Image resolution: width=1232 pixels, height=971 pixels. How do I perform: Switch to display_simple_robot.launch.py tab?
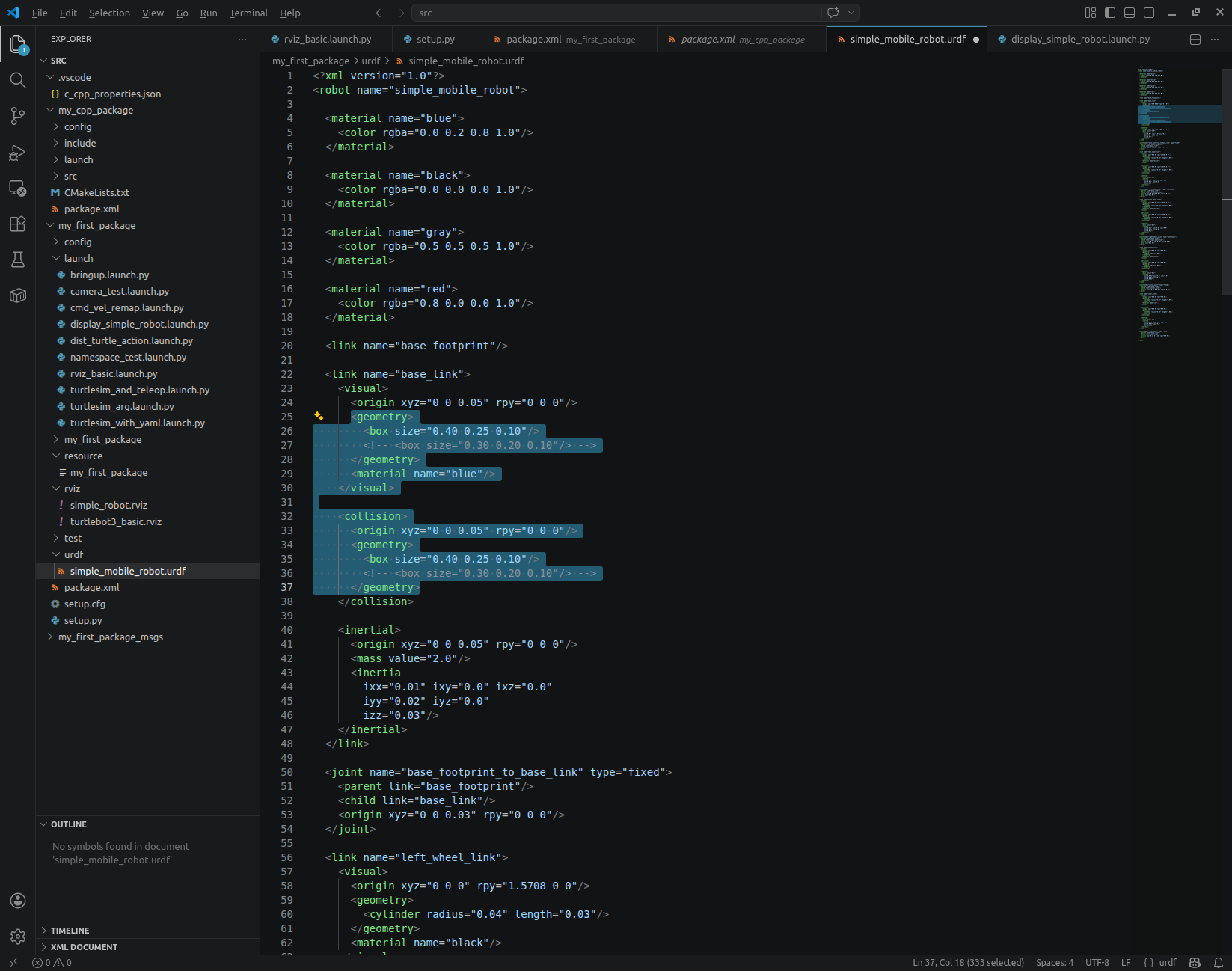[x=1080, y=39]
